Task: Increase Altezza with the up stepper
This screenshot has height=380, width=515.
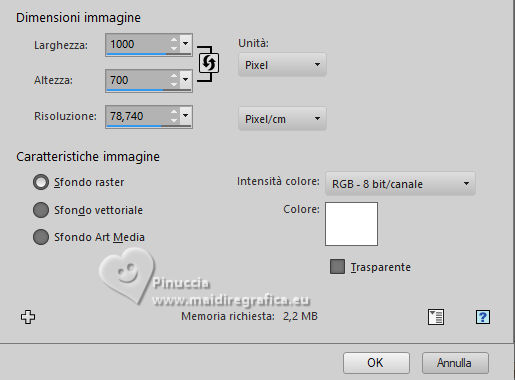Action: [174, 76]
